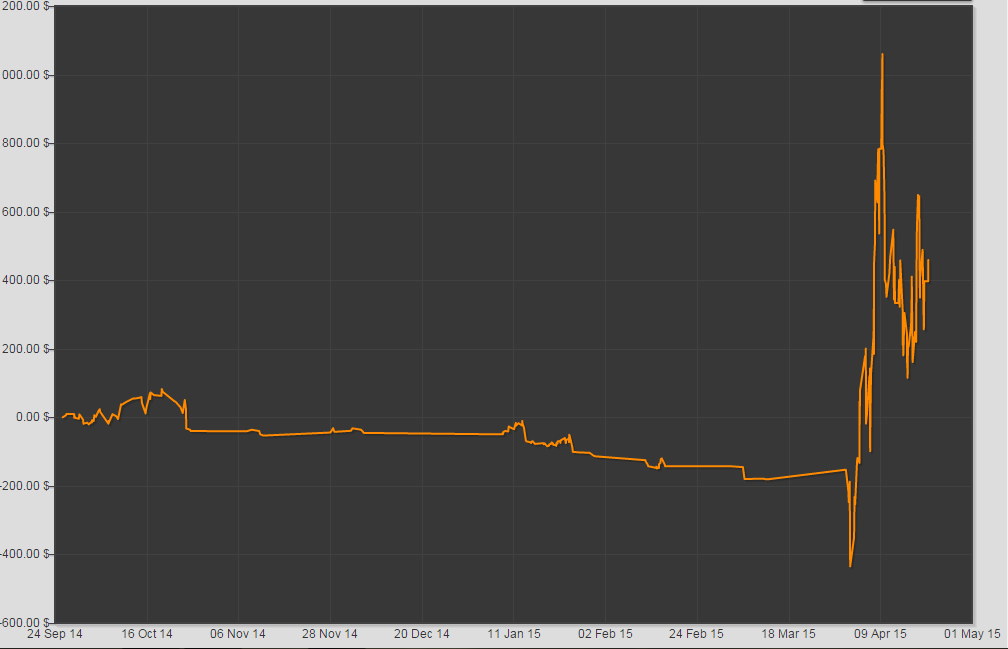
Task: Click the '11 Jan 15' axis label
Action: click(x=514, y=634)
